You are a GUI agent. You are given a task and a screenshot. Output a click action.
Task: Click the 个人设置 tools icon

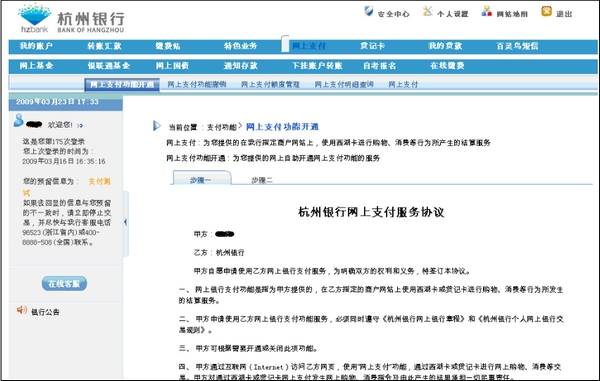pyautogui.click(x=427, y=11)
